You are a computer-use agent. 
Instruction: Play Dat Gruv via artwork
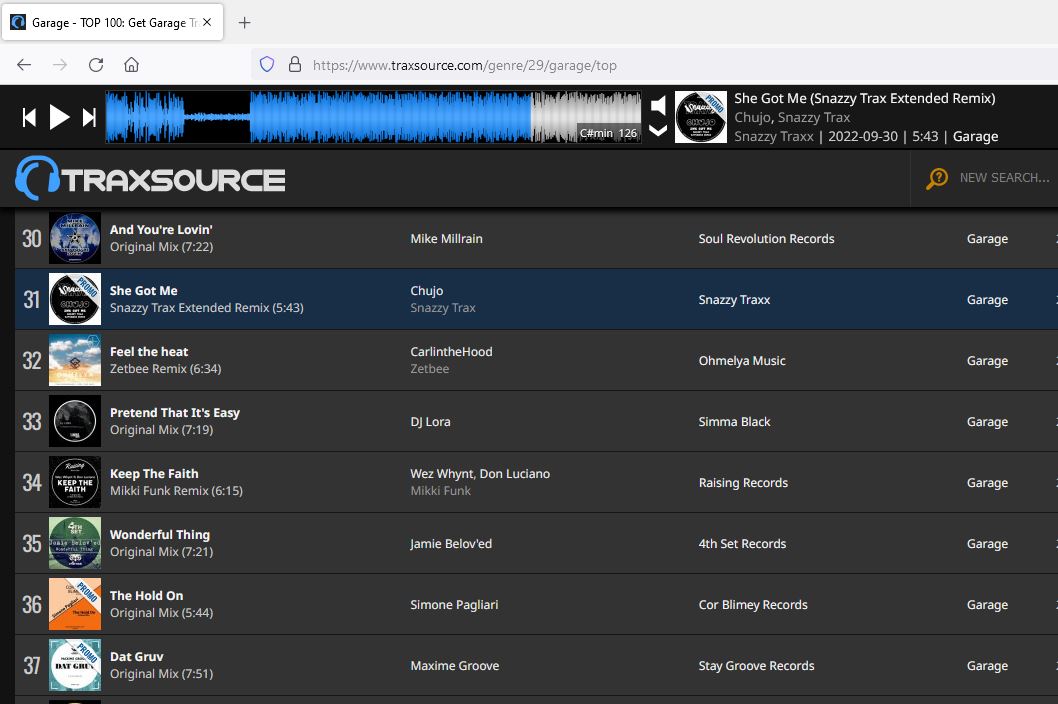pyautogui.click(x=75, y=665)
